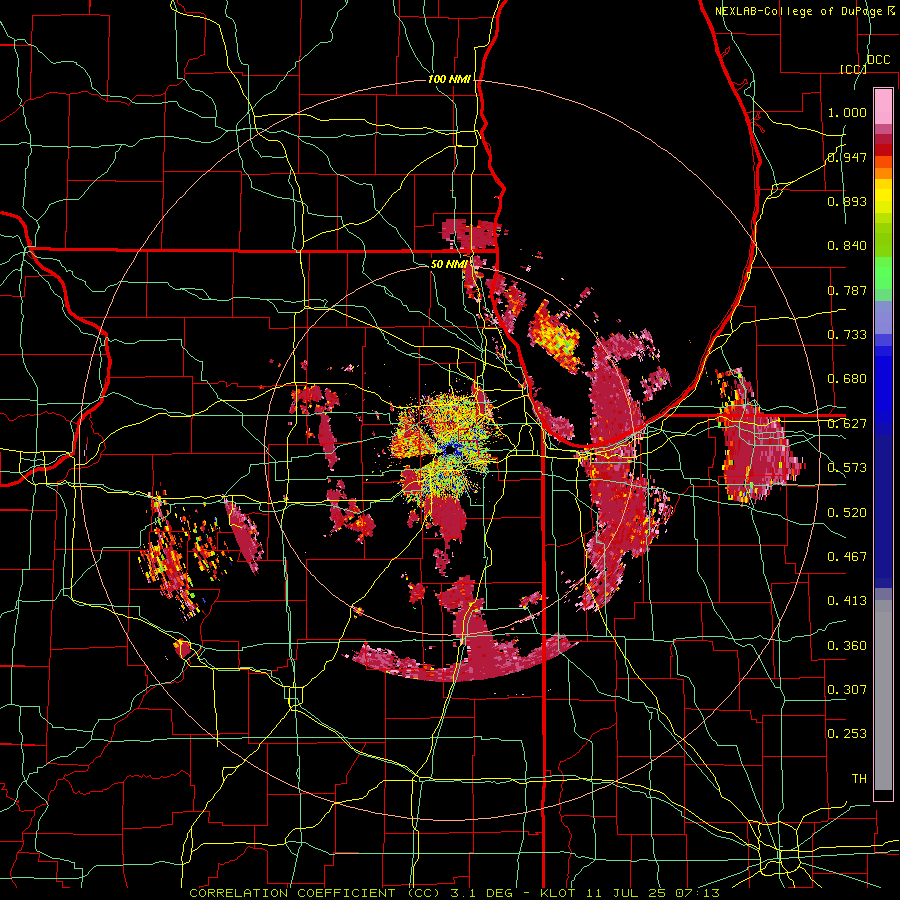Pick the gray swatch on the lower color bar

[883, 697]
